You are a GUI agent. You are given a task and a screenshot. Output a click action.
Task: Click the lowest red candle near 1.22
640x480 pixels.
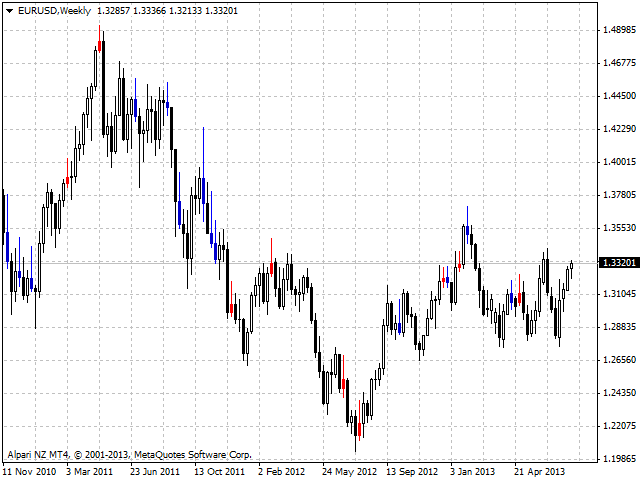357,429
